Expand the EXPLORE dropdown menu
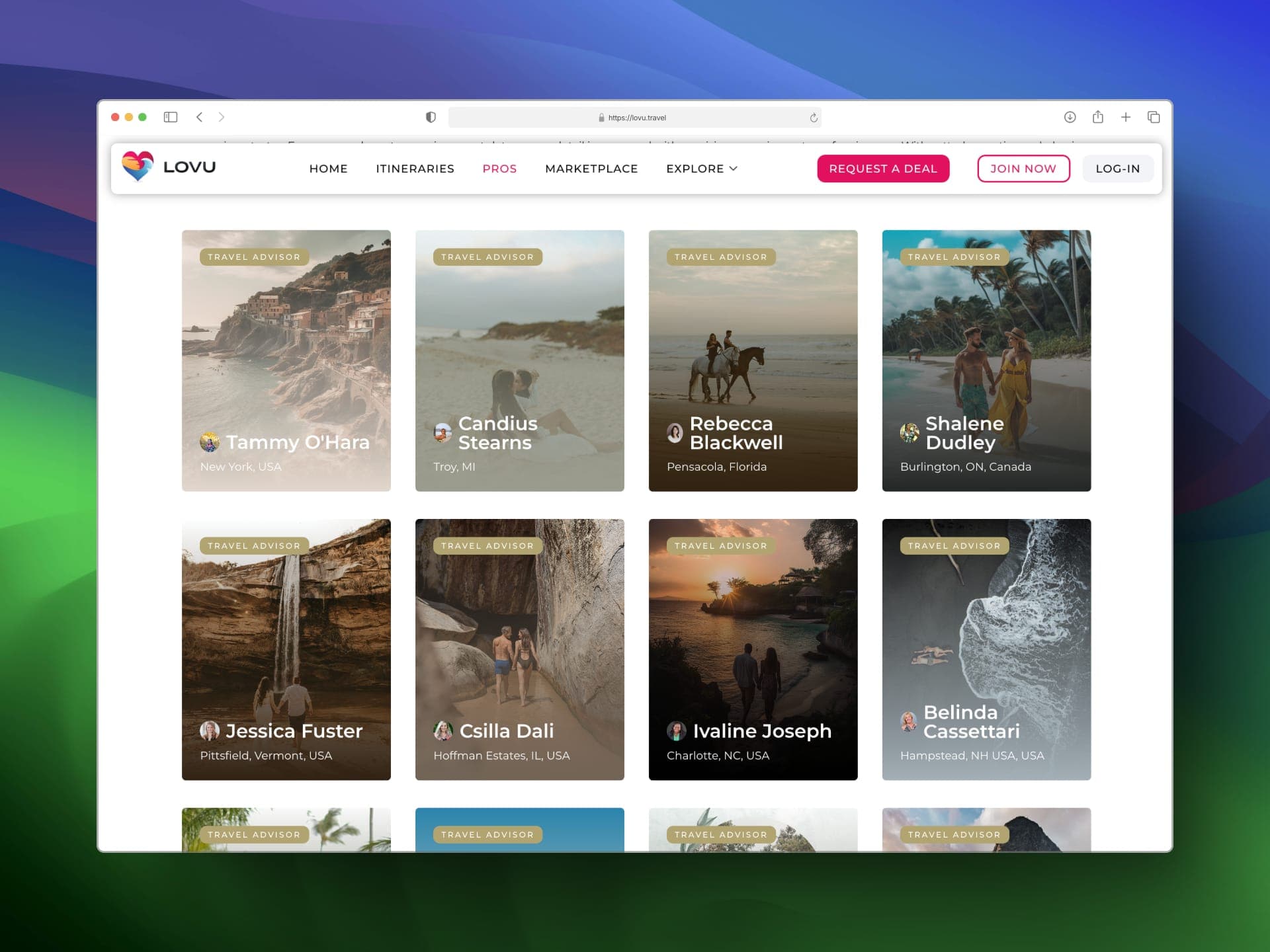This screenshot has width=1270, height=952. [x=701, y=169]
